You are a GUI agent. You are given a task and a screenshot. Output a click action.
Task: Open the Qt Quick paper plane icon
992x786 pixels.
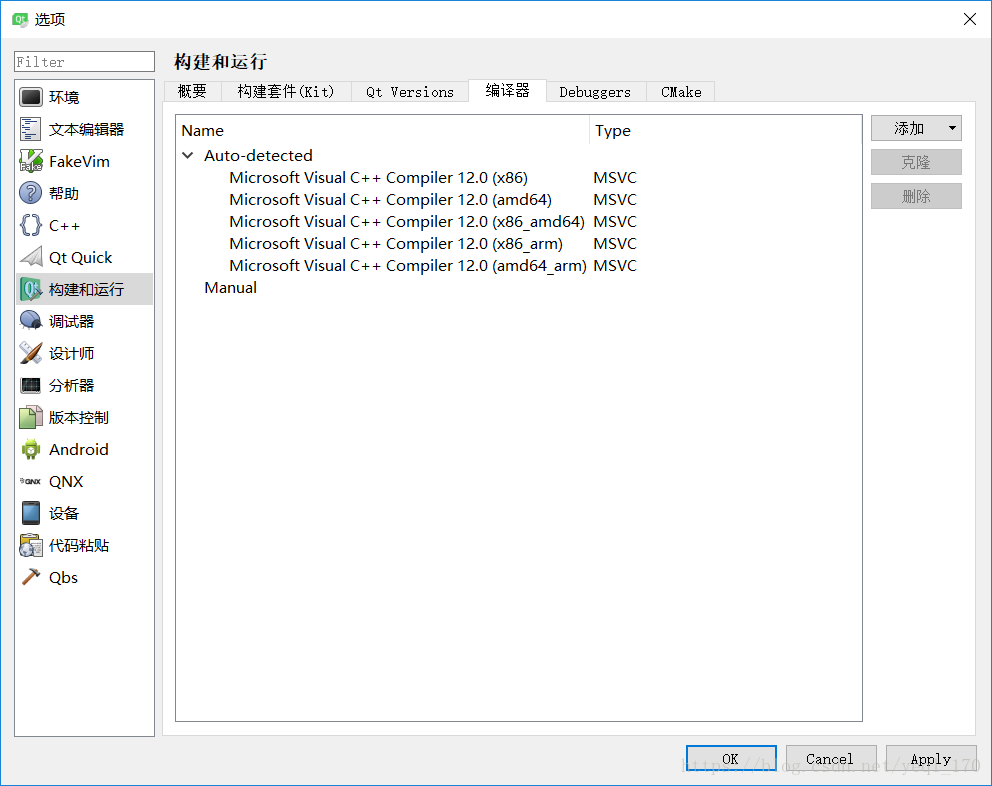[30, 257]
